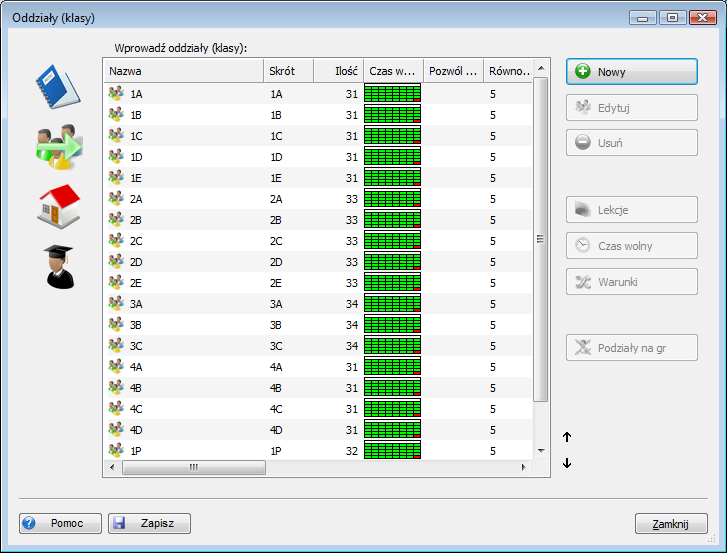Viewport: 727px width, 553px height.
Task: Click the vertical scrollbar thumb of the list
Action: coord(541,239)
